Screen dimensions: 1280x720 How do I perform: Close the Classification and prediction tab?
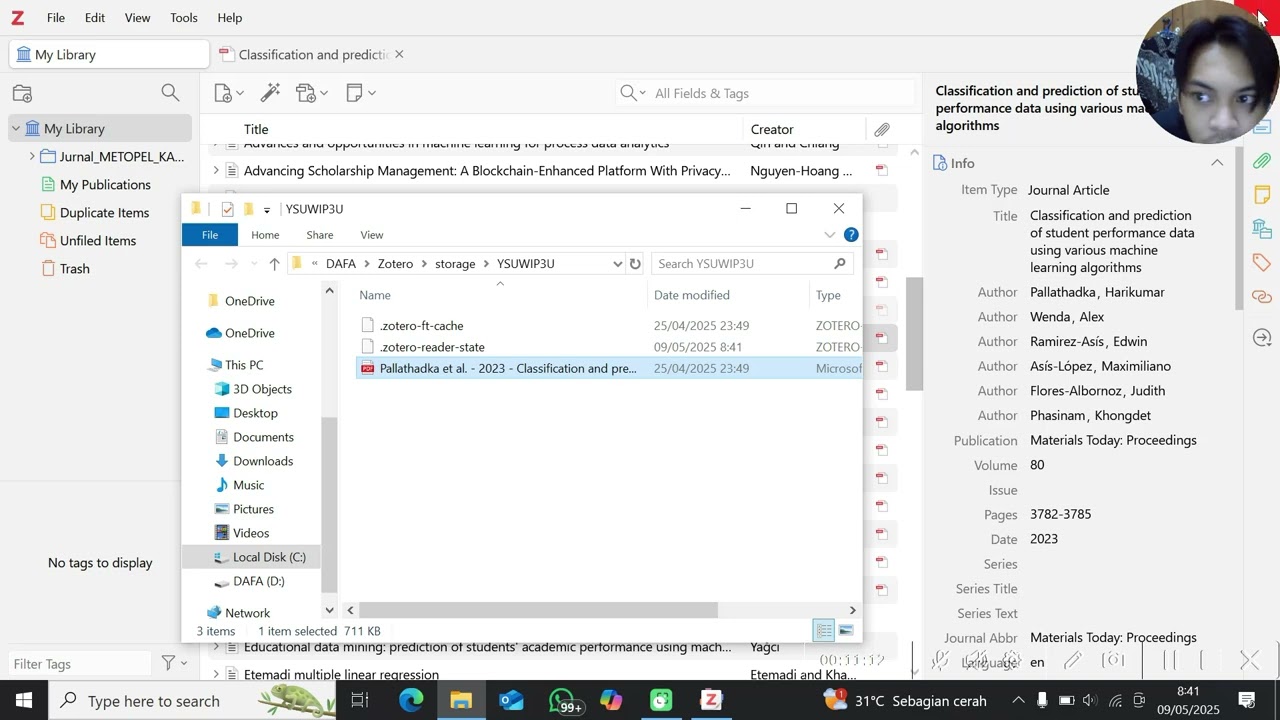(399, 54)
